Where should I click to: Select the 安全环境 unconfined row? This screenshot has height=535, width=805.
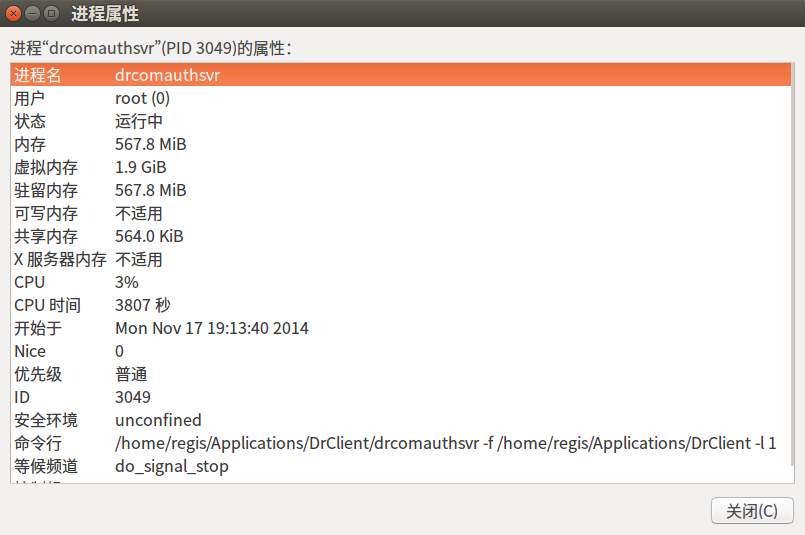tap(401, 420)
